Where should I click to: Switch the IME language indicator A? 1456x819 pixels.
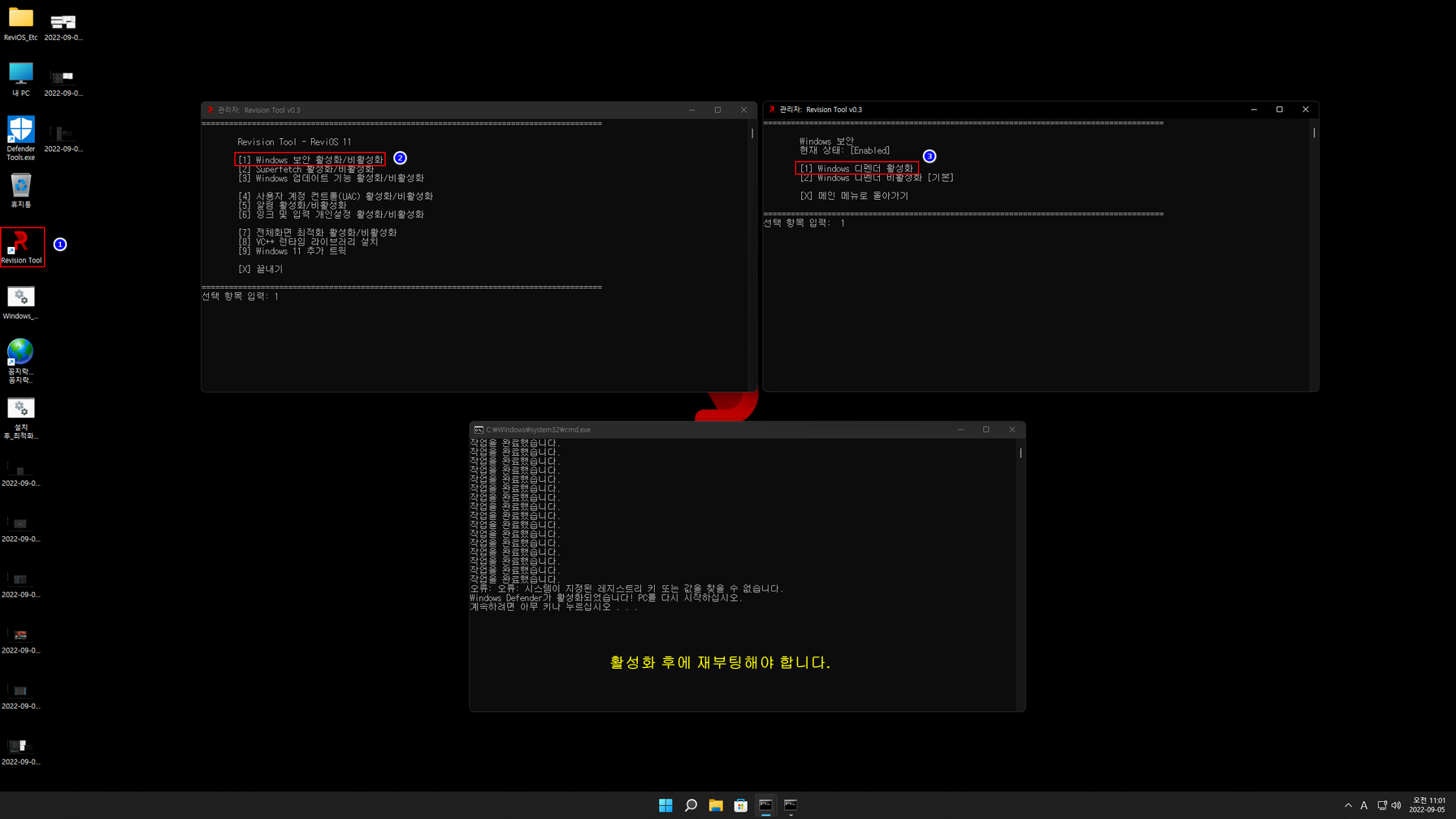pyautogui.click(x=1364, y=805)
